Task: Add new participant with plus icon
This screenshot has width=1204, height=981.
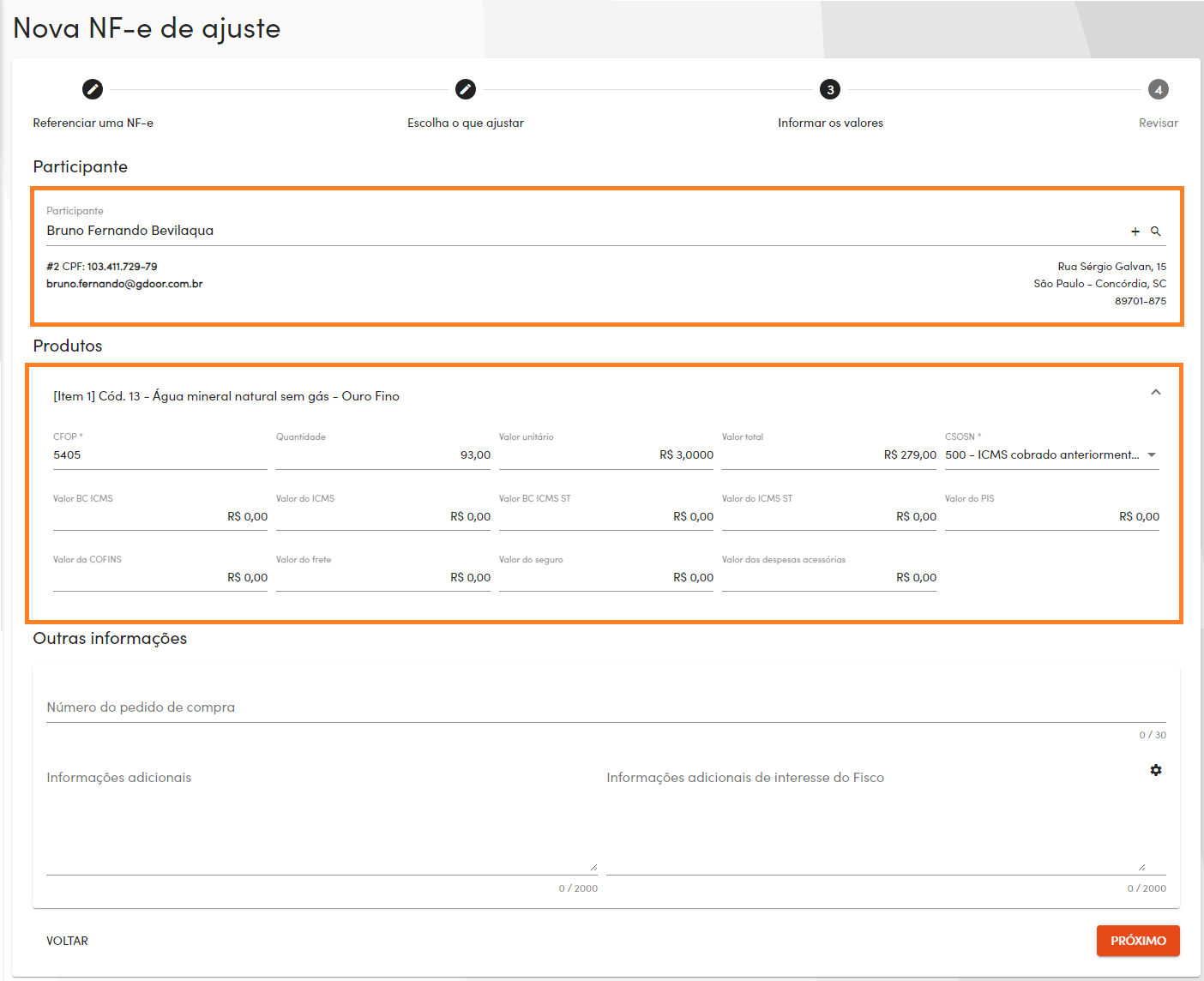Action: click(x=1135, y=232)
